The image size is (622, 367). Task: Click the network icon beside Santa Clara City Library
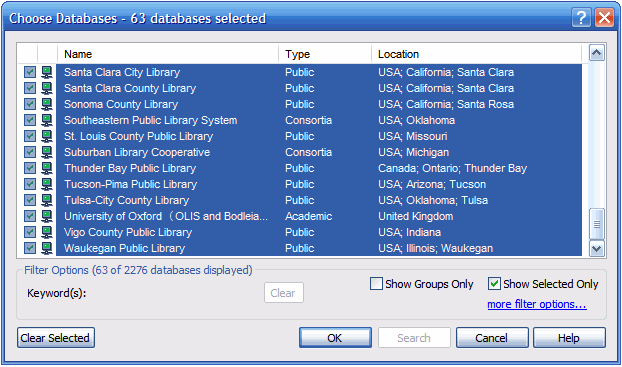pos(47,72)
